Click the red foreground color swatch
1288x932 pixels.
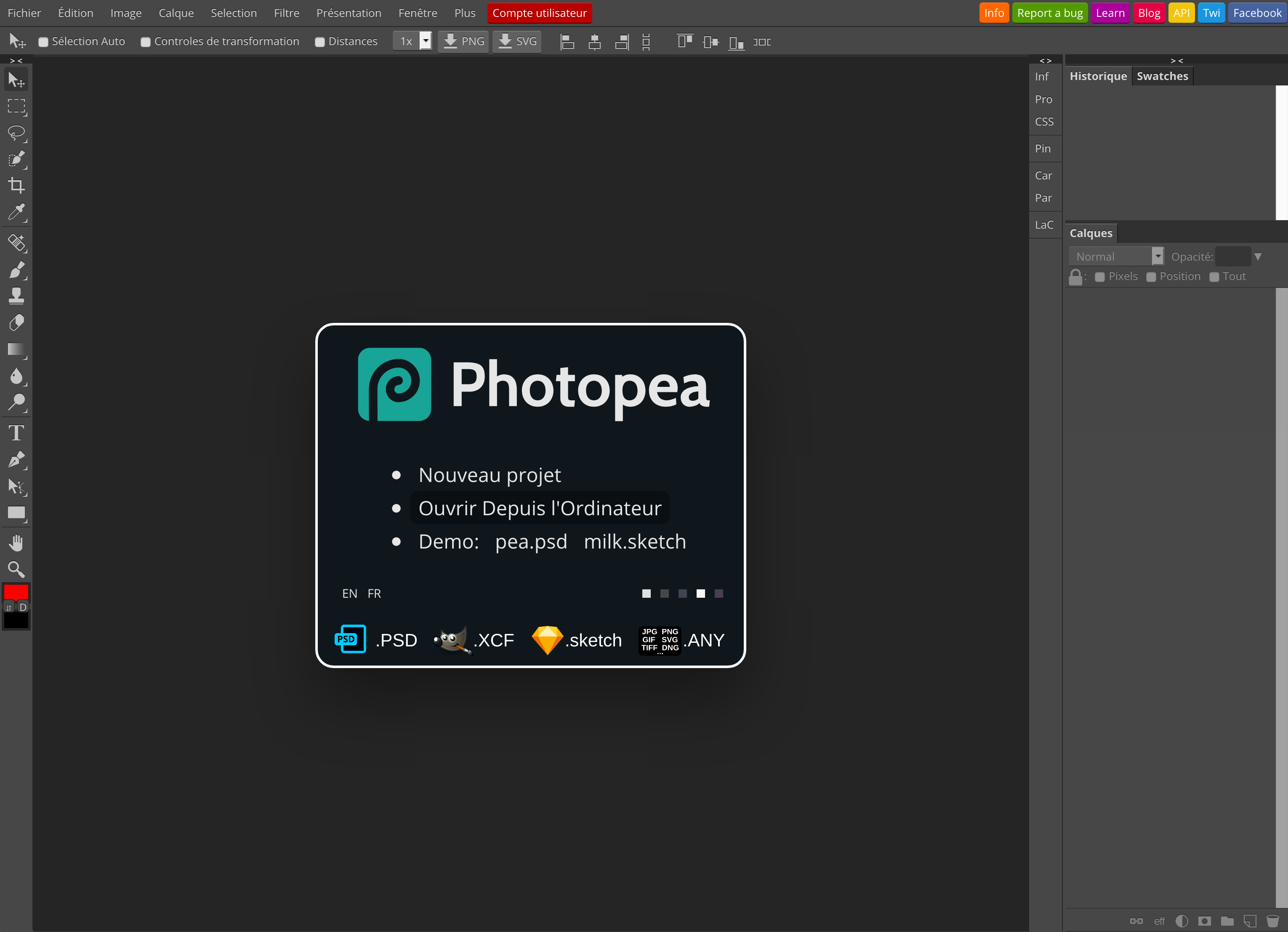(x=16, y=592)
